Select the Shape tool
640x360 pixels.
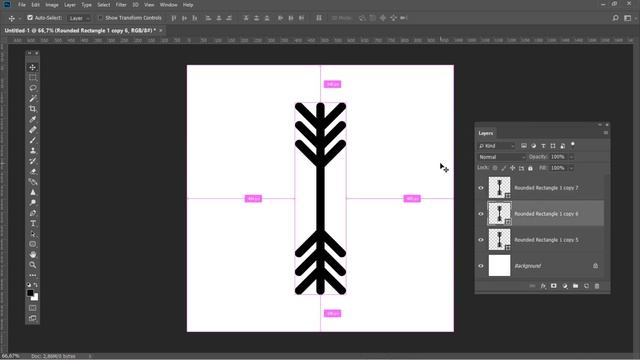33,244
